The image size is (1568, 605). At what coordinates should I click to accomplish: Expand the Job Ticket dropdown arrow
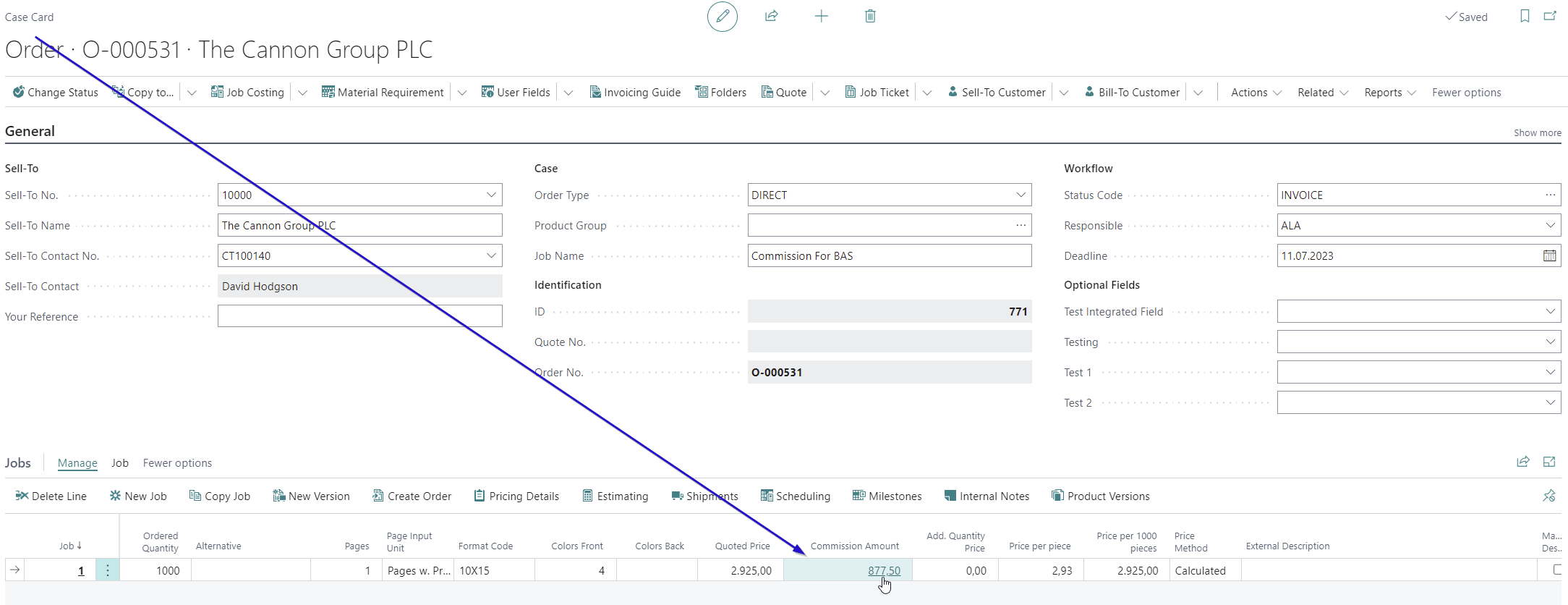tap(927, 93)
